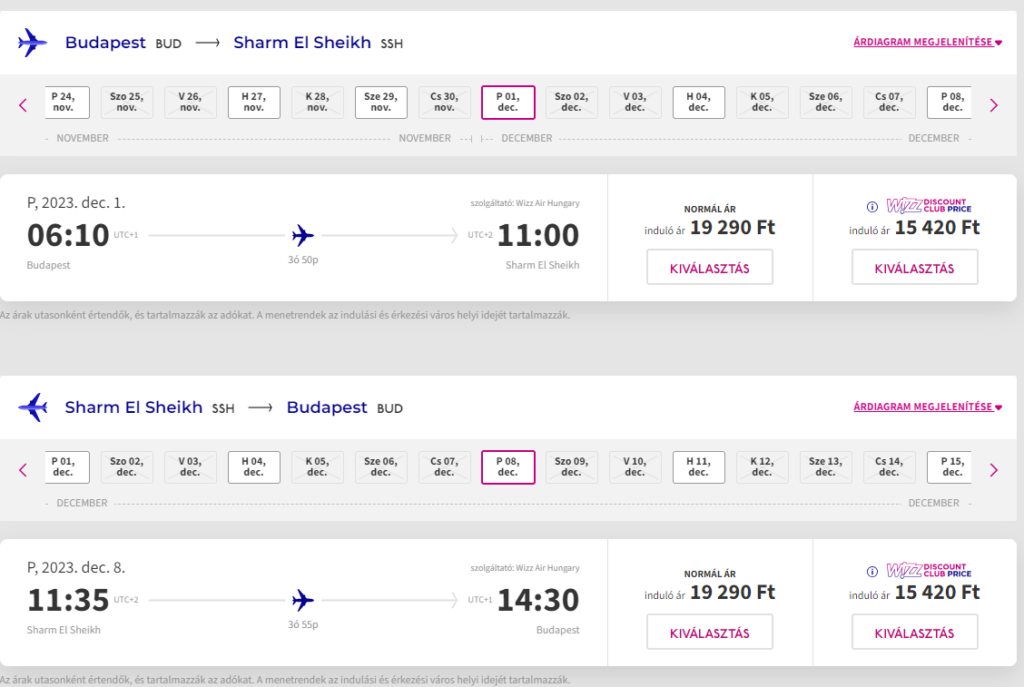Choose return WIZZ Discount Club price Kiválasztás
The image size is (1024, 687).
point(914,631)
